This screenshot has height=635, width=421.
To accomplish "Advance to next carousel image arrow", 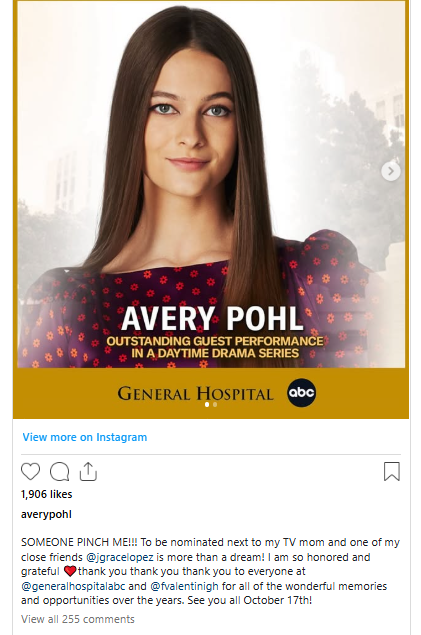I will tap(391, 171).
